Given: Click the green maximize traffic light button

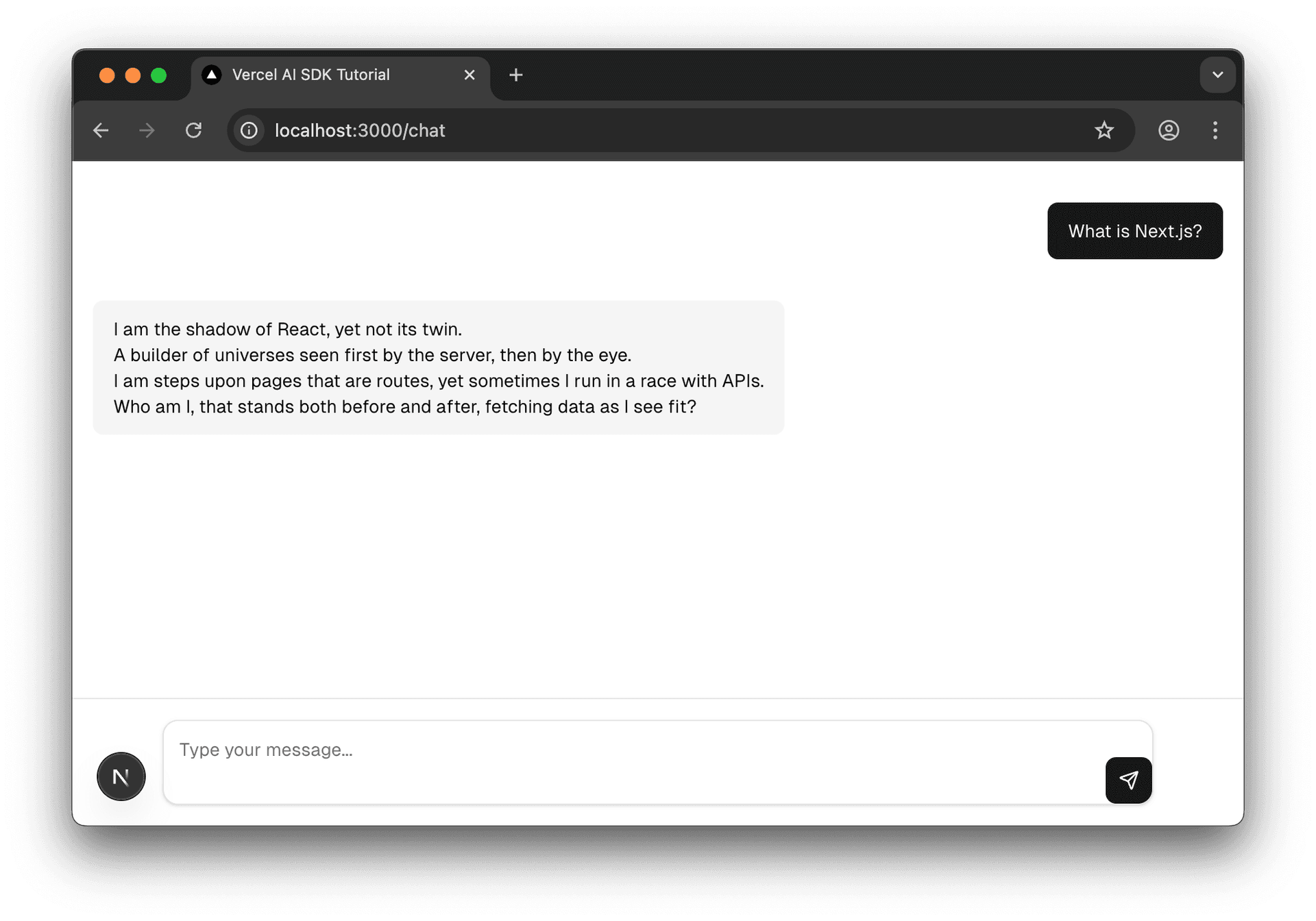Looking at the screenshot, I should (159, 75).
